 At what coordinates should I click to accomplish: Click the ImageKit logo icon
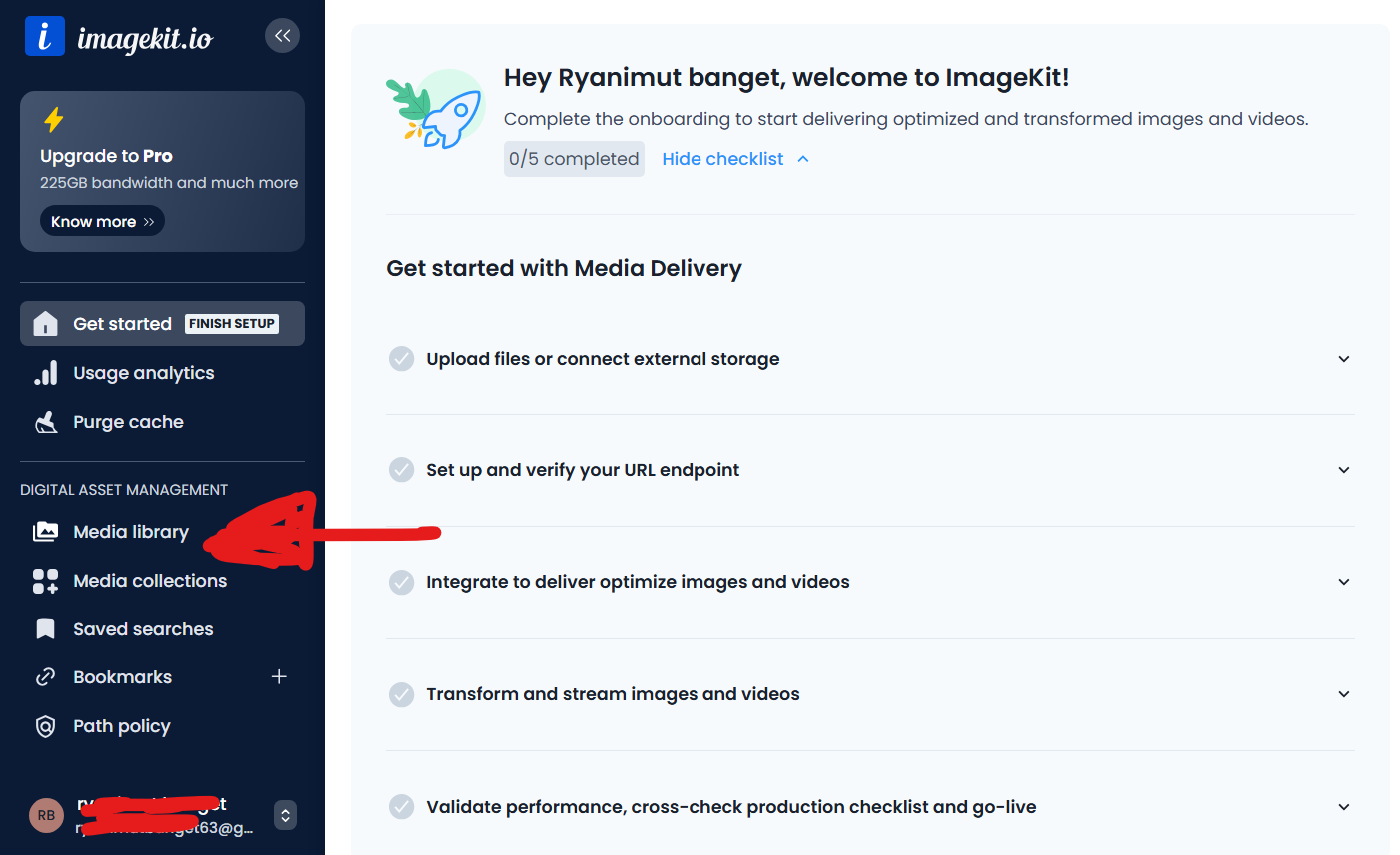[44, 37]
